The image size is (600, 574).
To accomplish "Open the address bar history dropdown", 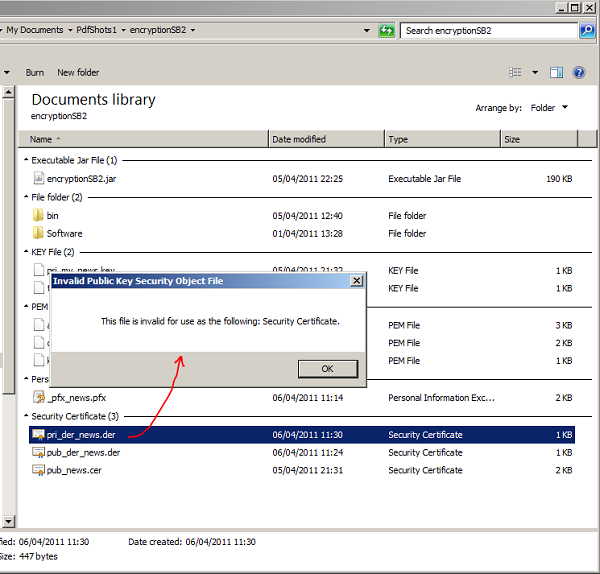I will click(367, 30).
